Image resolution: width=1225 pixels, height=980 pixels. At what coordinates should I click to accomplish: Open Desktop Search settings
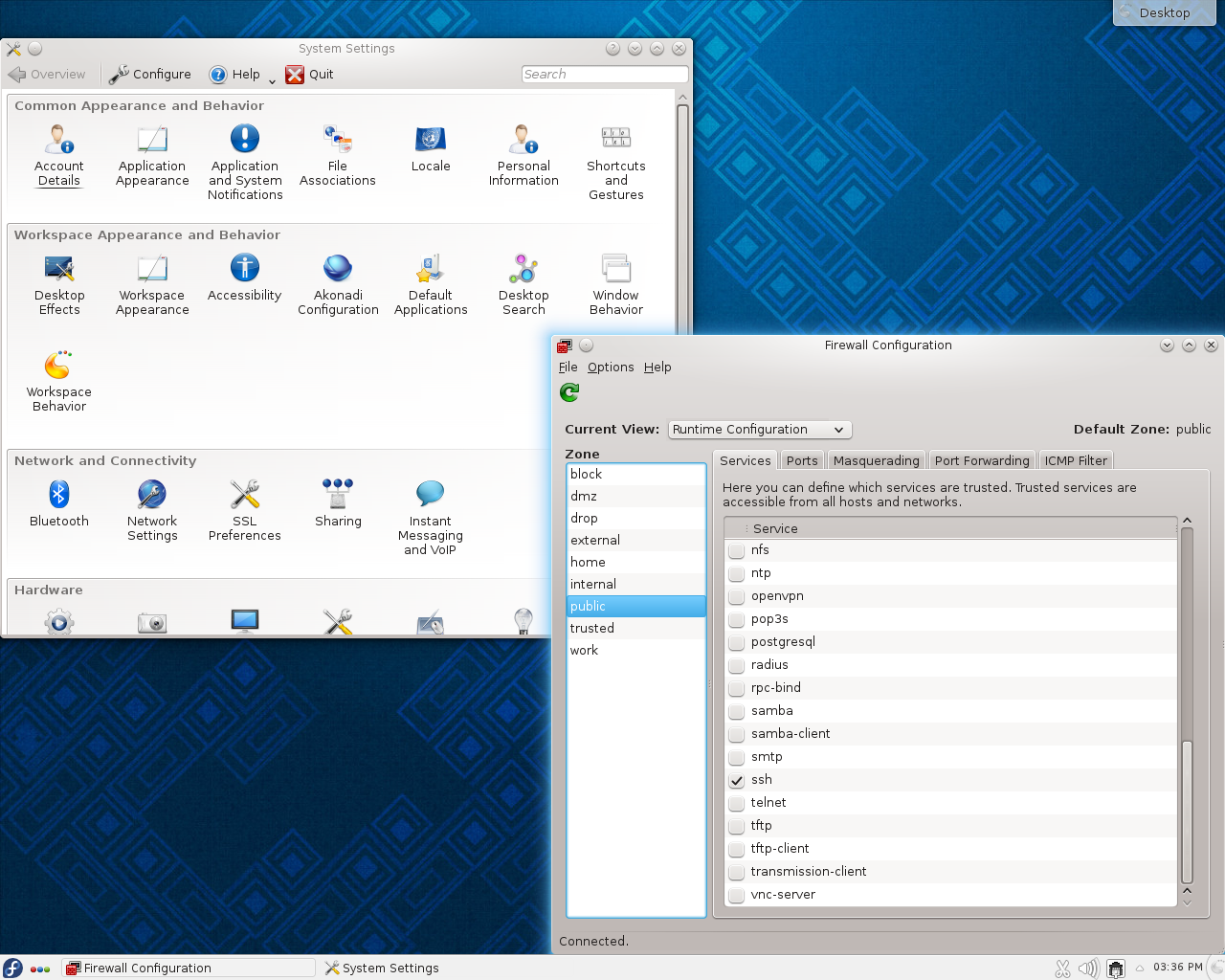point(523,284)
